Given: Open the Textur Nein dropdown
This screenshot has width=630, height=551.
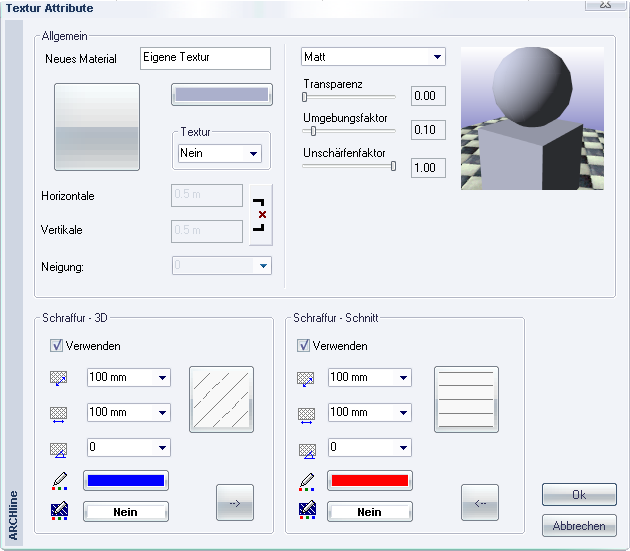Looking at the screenshot, I should [x=220, y=154].
